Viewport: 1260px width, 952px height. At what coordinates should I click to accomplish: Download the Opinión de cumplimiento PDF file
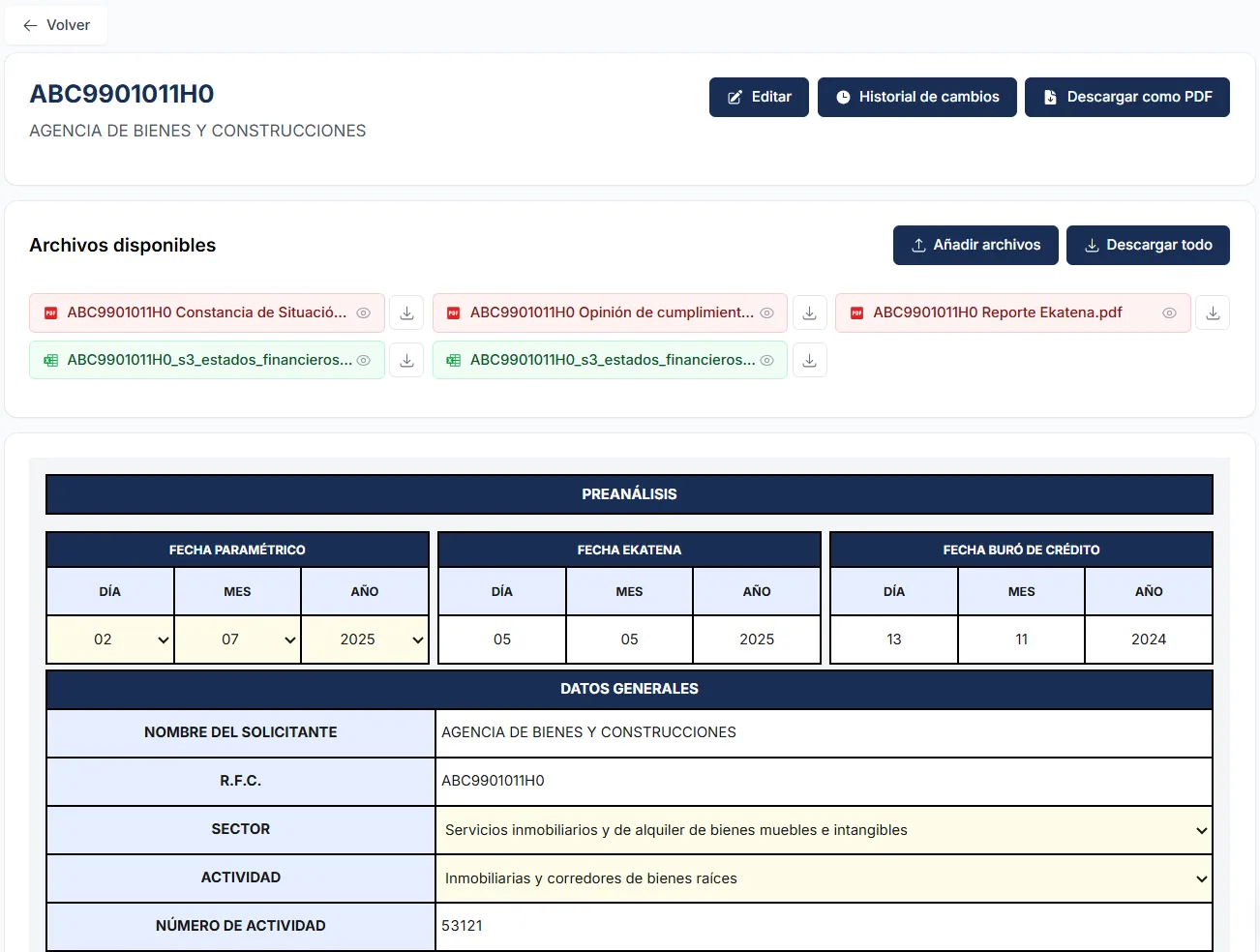tap(810, 313)
